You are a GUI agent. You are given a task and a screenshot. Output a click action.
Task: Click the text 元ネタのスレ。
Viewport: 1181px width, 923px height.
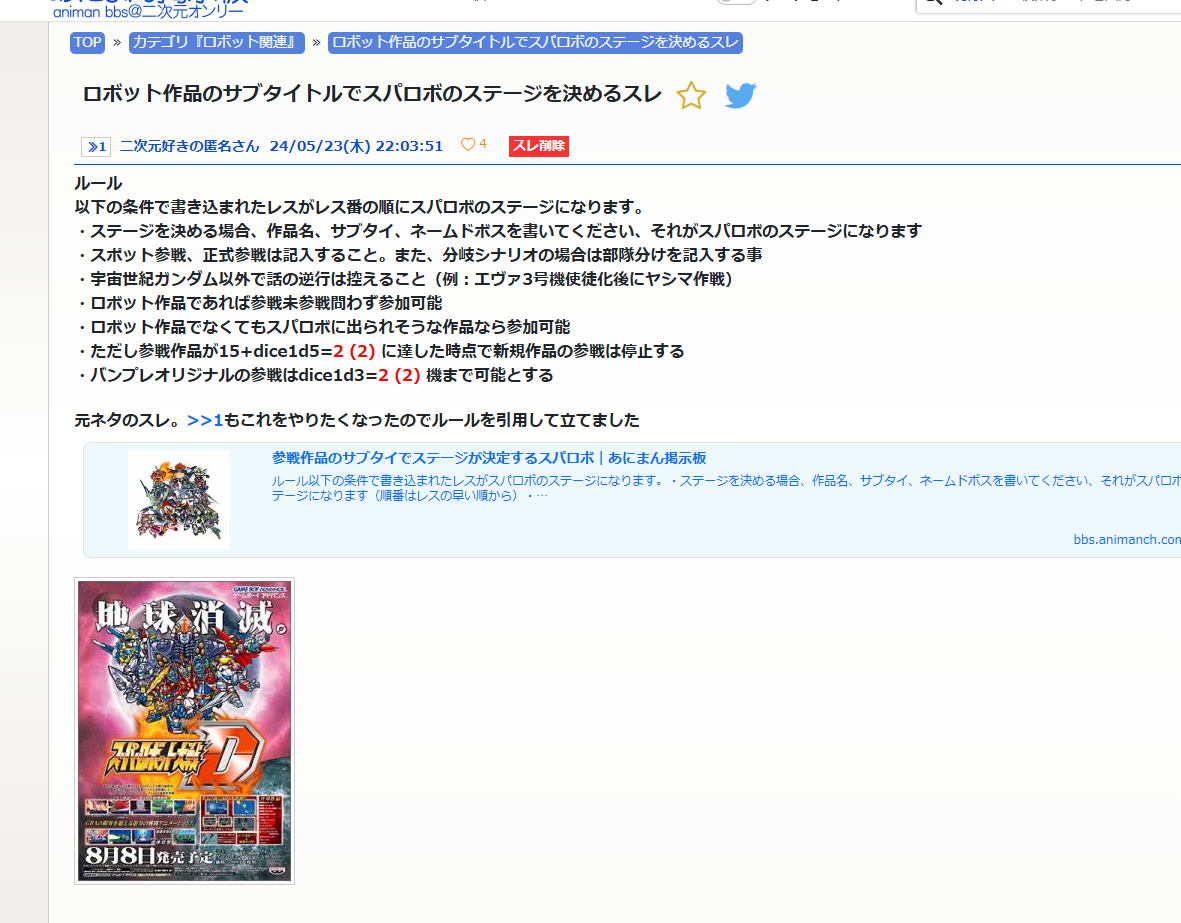coord(129,420)
